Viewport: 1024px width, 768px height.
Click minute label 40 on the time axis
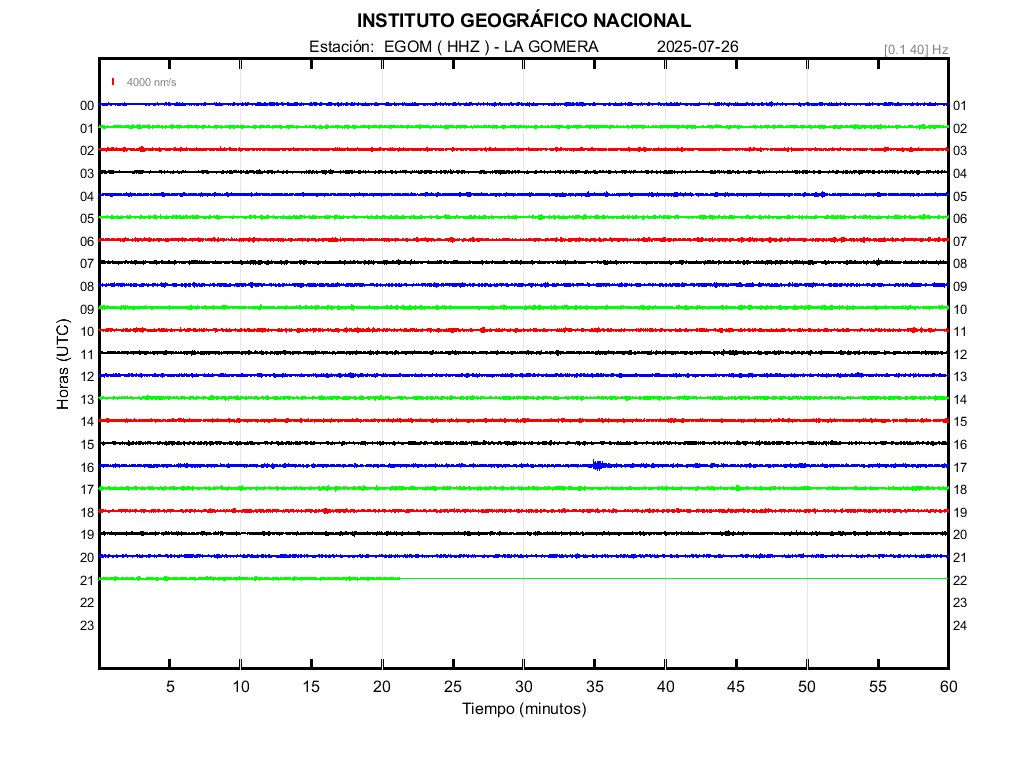click(665, 687)
